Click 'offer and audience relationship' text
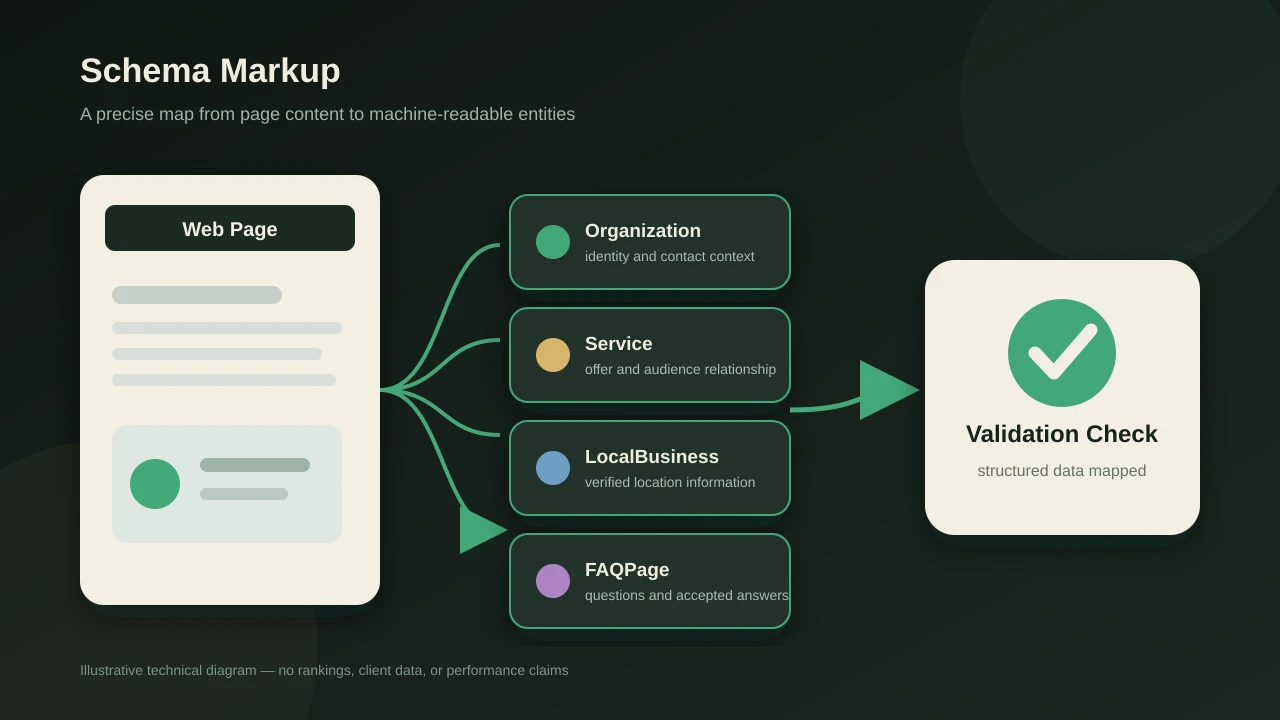The width and height of the screenshot is (1280, 720). (x=680, y=369)
